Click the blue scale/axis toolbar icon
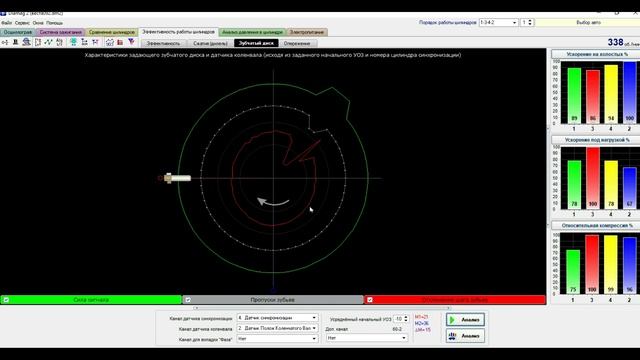Screen dimensions: 640x360 coord(84,42)
